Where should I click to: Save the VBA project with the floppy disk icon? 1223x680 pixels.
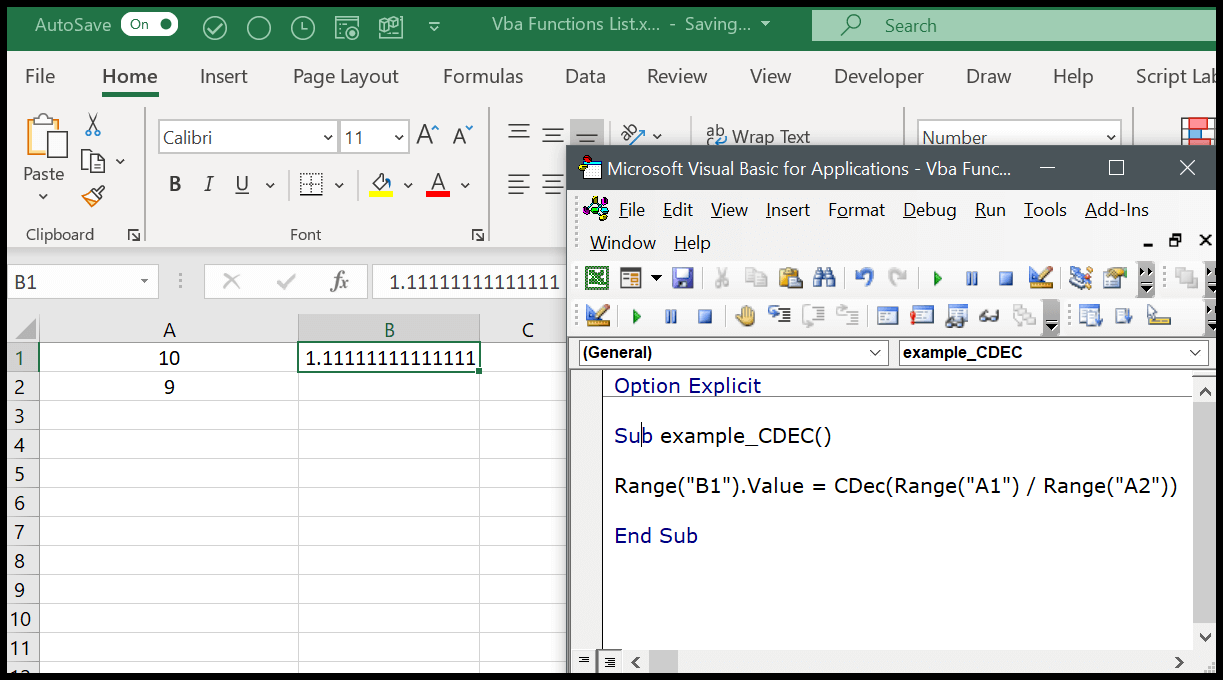click(682, 278)
